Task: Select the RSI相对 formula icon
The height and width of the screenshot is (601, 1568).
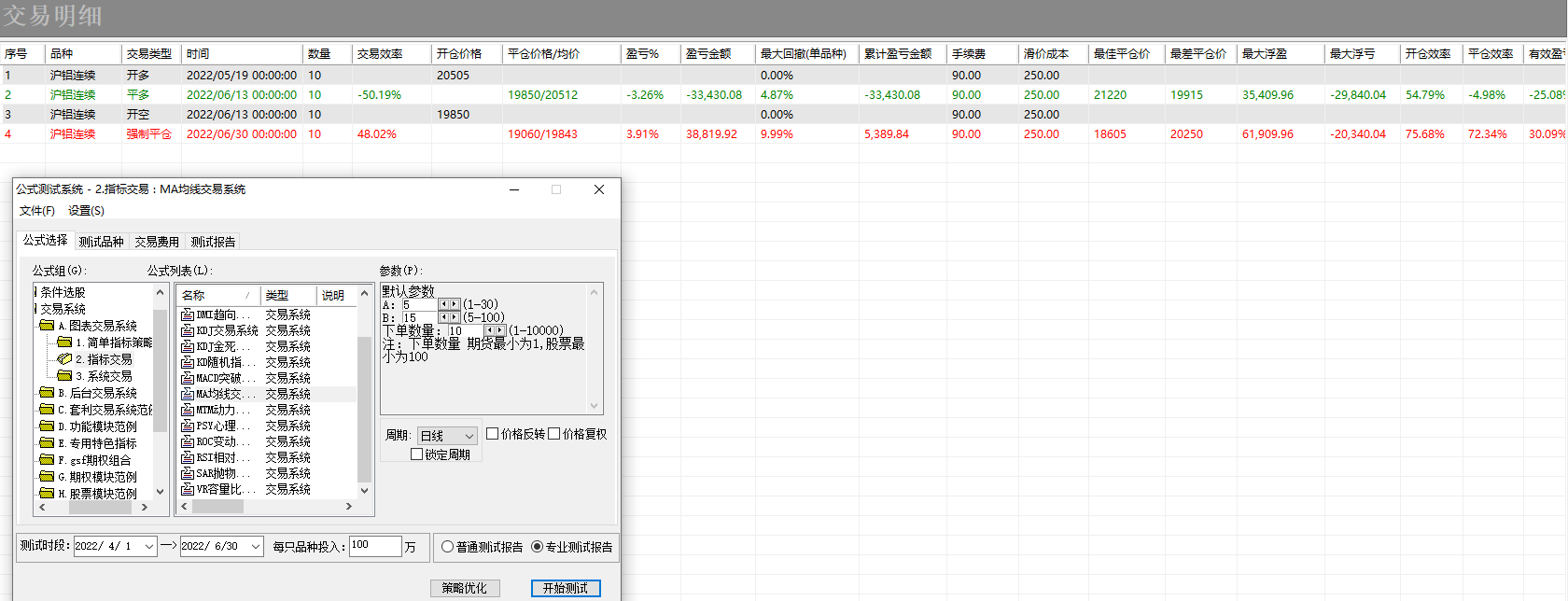Action: coord(188,457)
